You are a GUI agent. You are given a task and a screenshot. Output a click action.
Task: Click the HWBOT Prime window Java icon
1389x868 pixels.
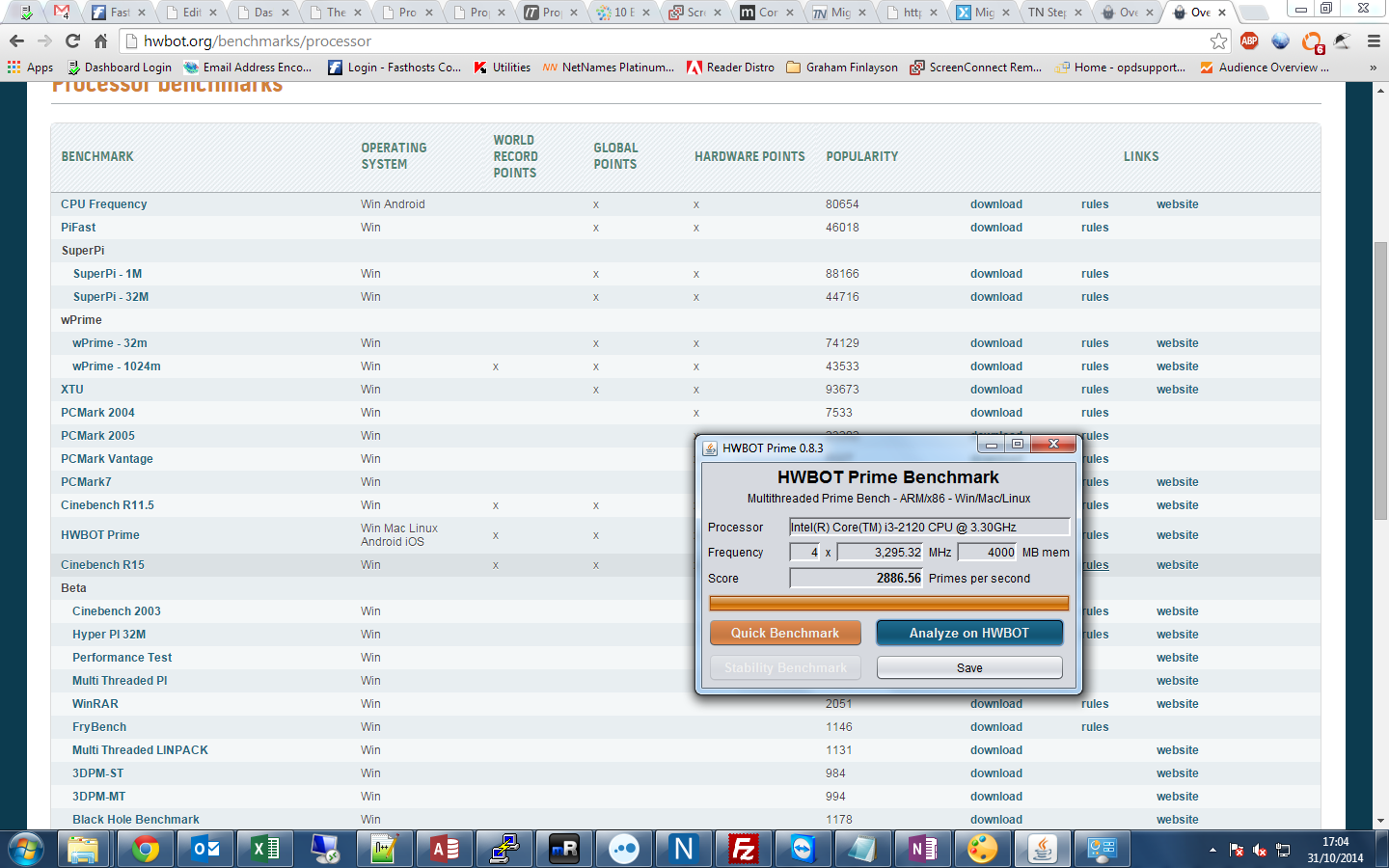[710, 448]
